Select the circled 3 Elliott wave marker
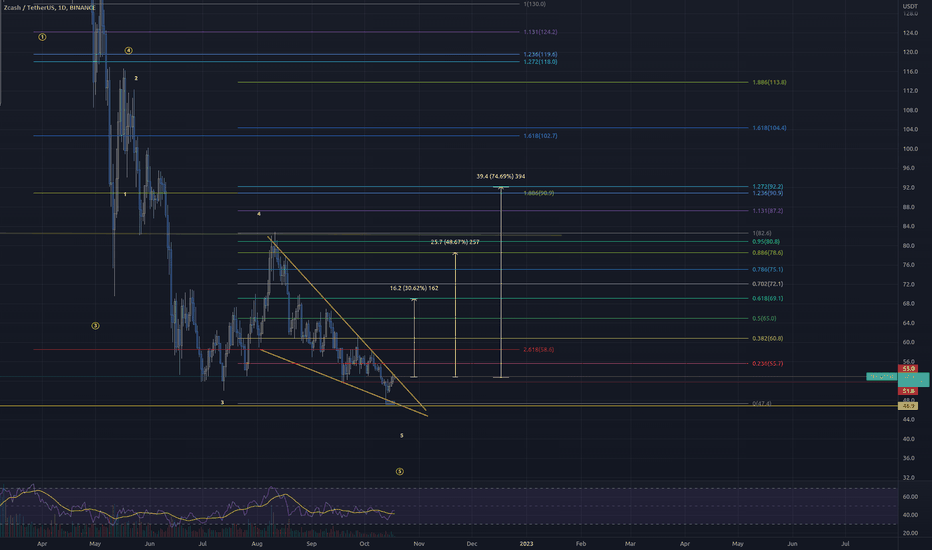 95,326
